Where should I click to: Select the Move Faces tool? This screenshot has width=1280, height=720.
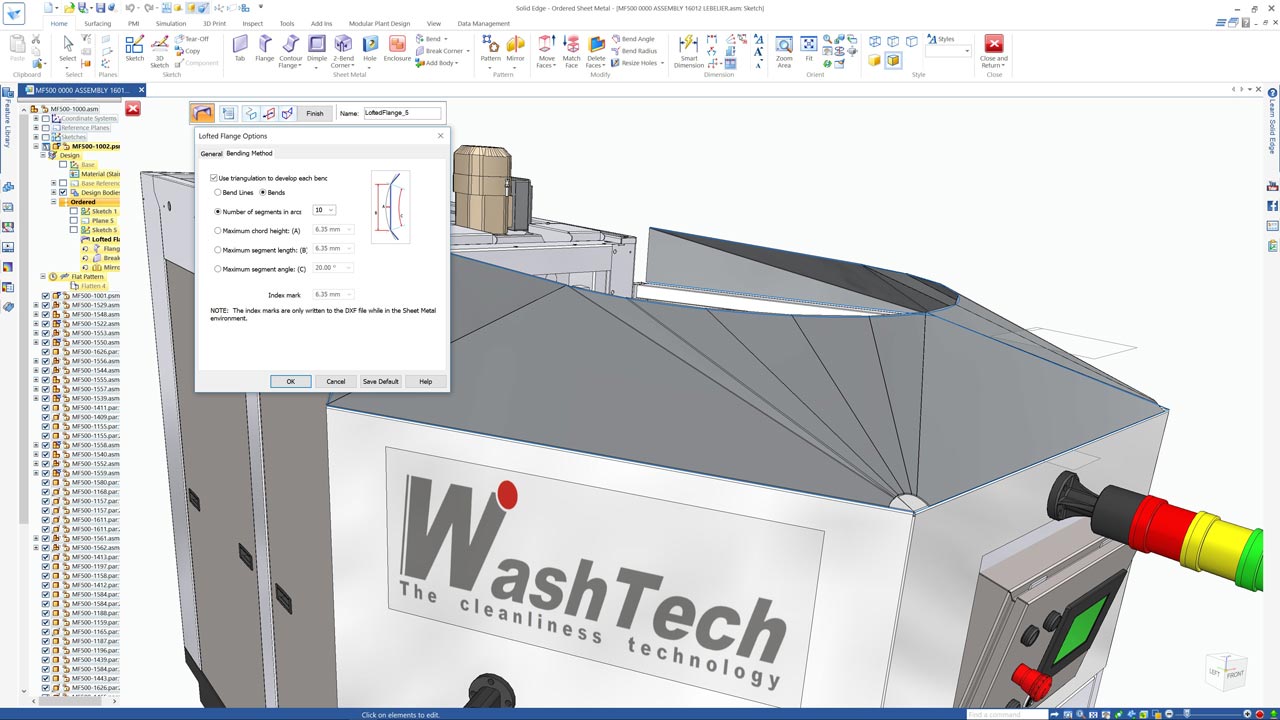546,45
